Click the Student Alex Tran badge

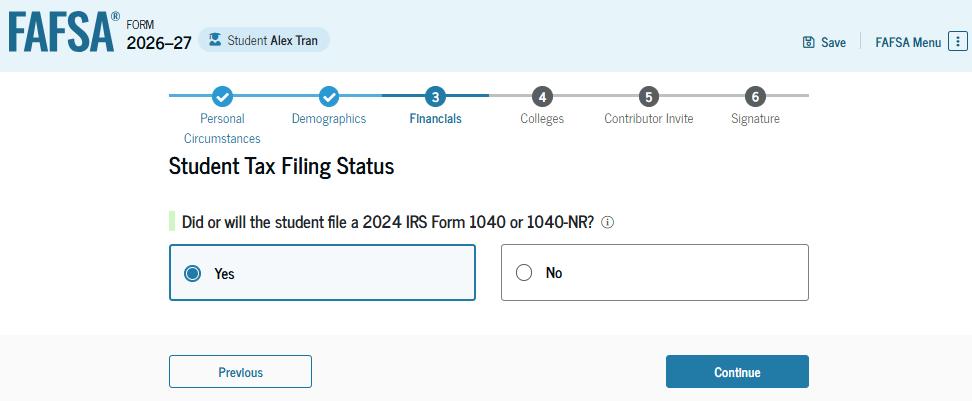pyautogui.click(x=263, y=40)
